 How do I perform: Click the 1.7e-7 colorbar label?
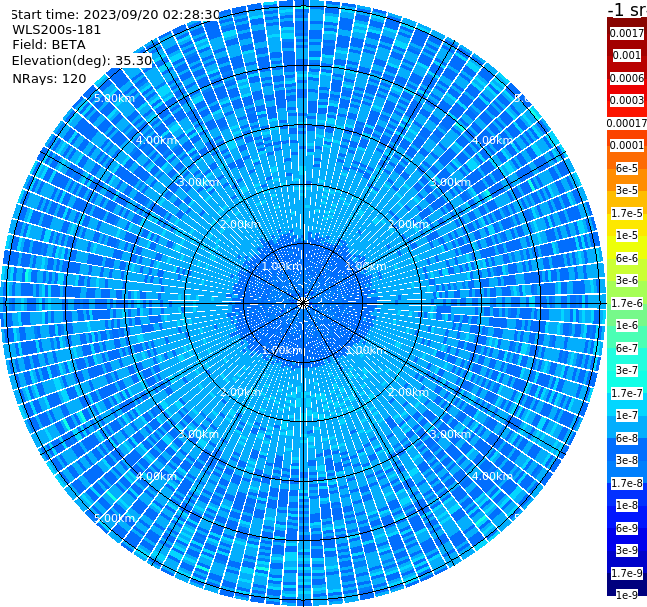point(627,393)
